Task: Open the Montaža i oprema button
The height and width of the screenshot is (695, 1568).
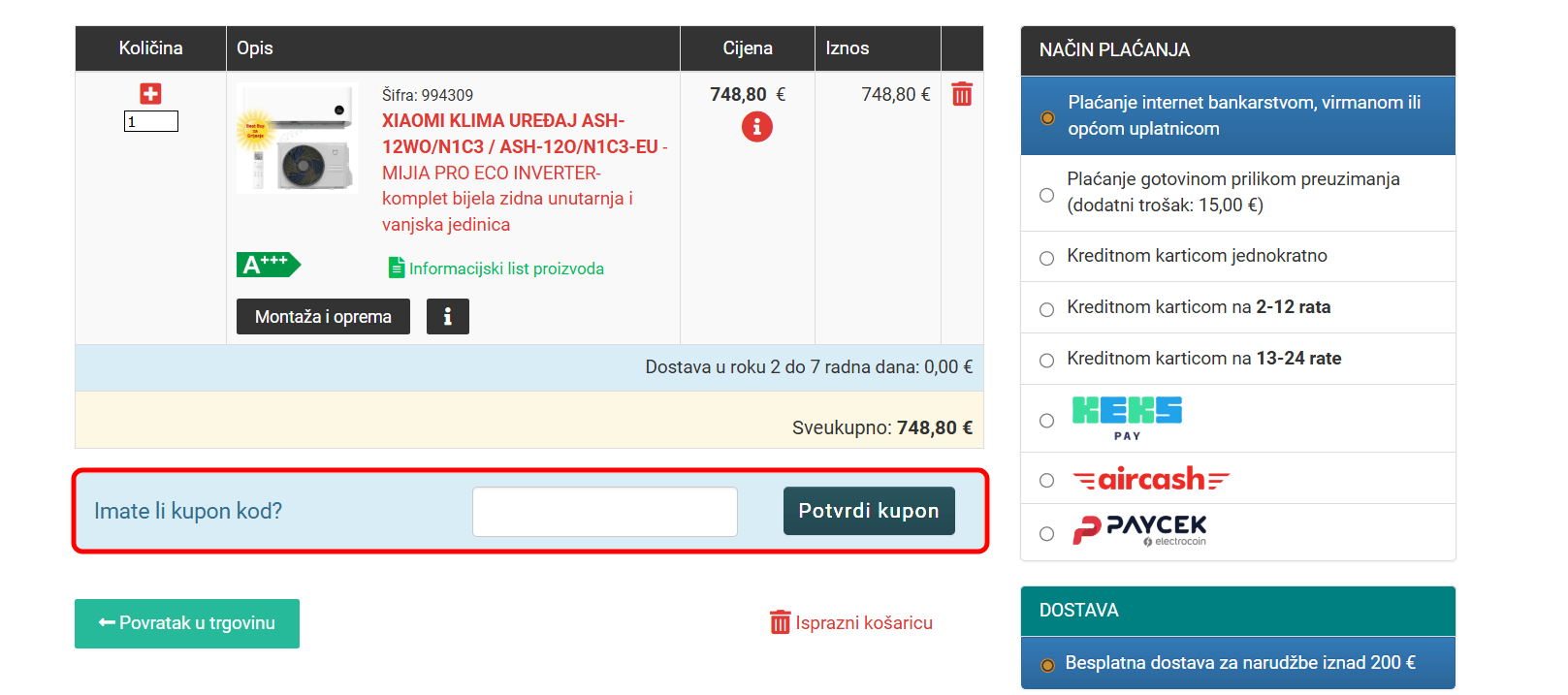Action: point(323,317)
